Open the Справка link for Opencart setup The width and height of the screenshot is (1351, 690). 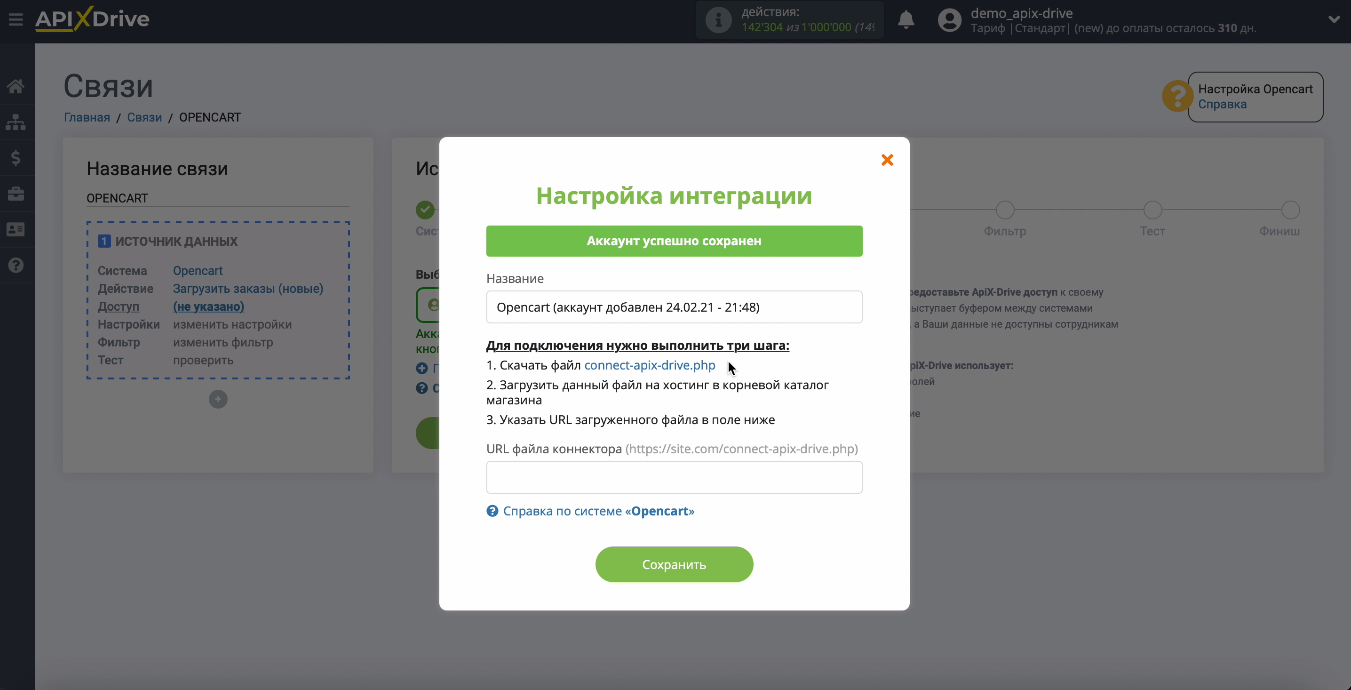click(x=1222, y=104)
